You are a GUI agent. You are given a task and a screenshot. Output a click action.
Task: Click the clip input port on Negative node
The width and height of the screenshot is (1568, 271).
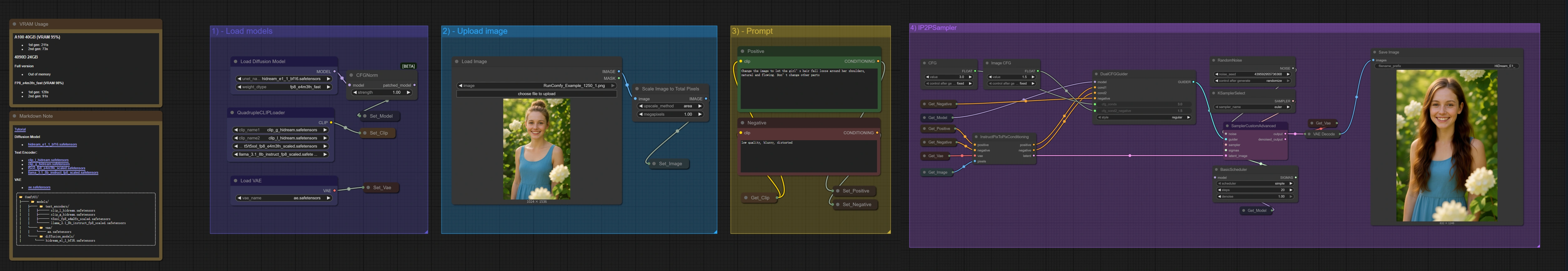coord(741,133)
